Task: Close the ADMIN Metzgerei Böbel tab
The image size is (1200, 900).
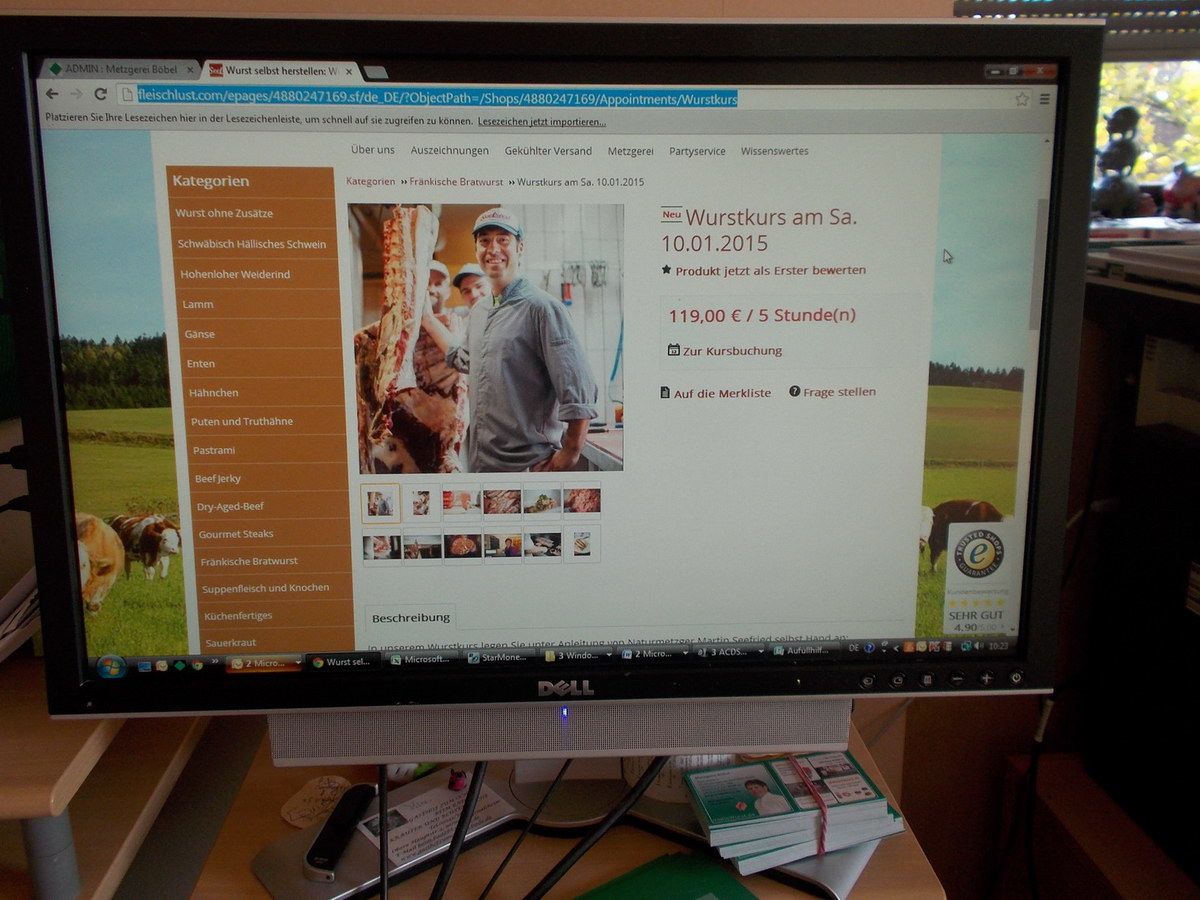Action: (192, 69)
